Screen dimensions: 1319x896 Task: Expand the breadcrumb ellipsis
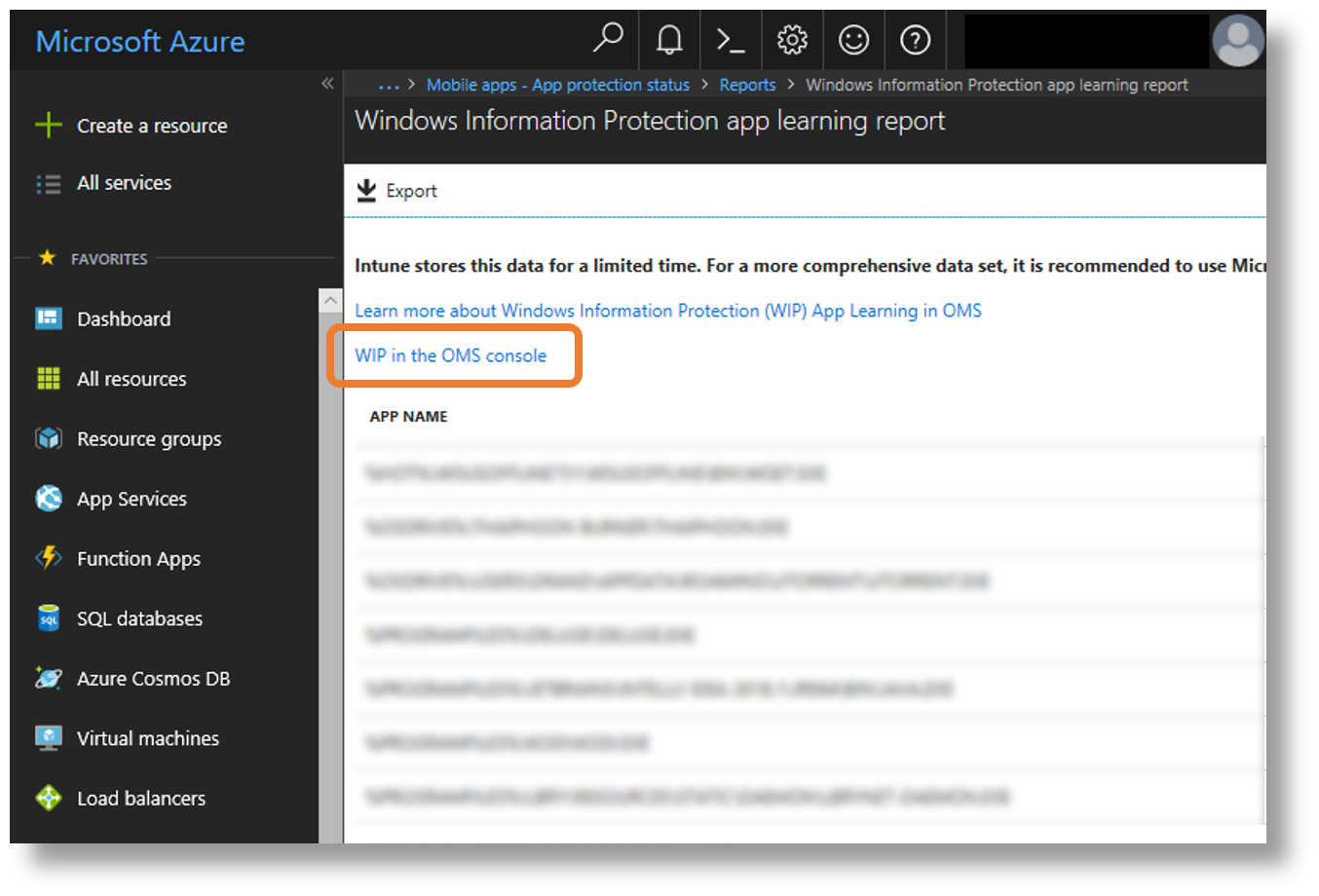click(x=389, y=86)
